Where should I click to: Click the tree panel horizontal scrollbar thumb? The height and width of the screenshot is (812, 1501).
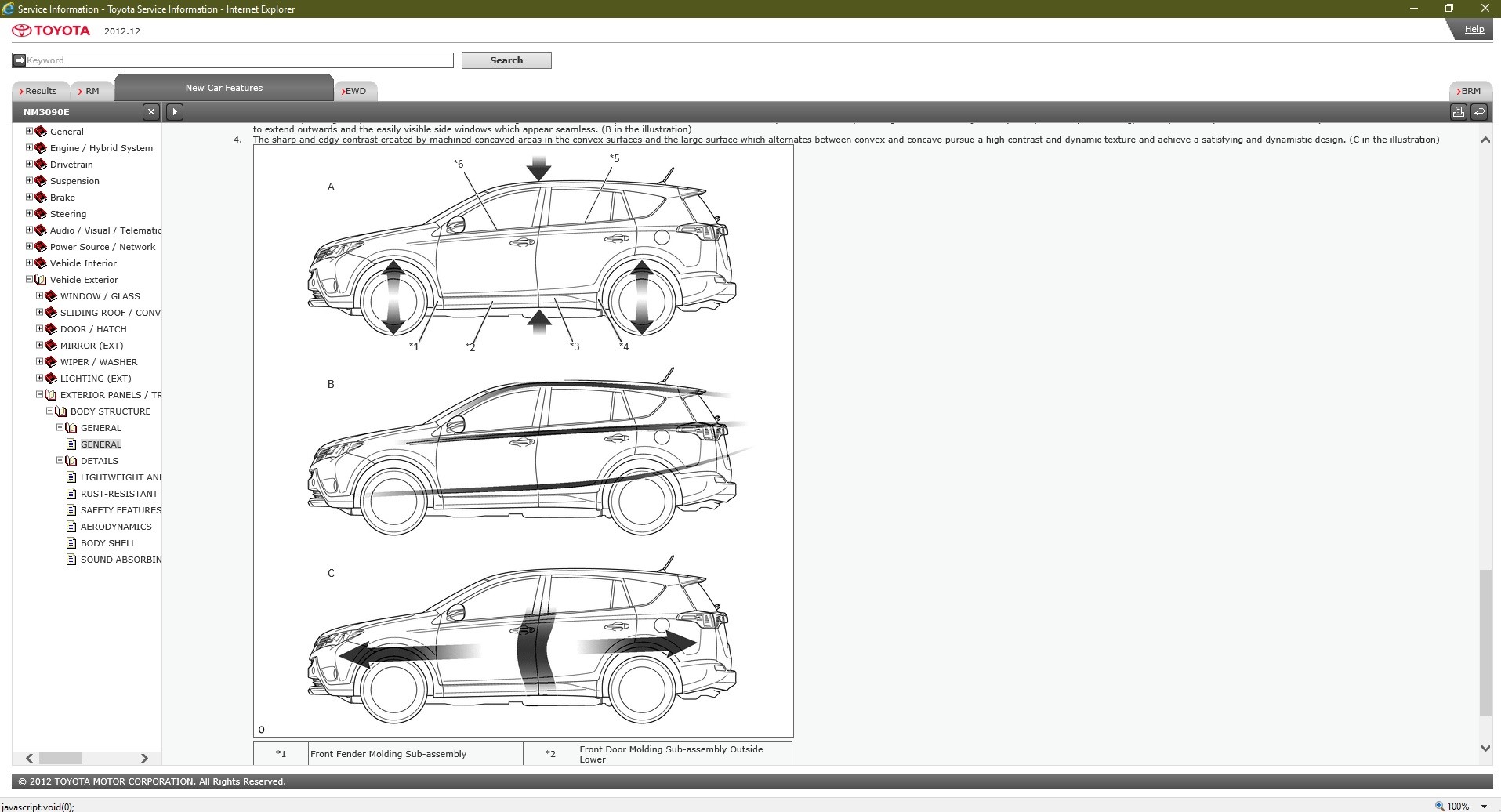click(60, 758)
